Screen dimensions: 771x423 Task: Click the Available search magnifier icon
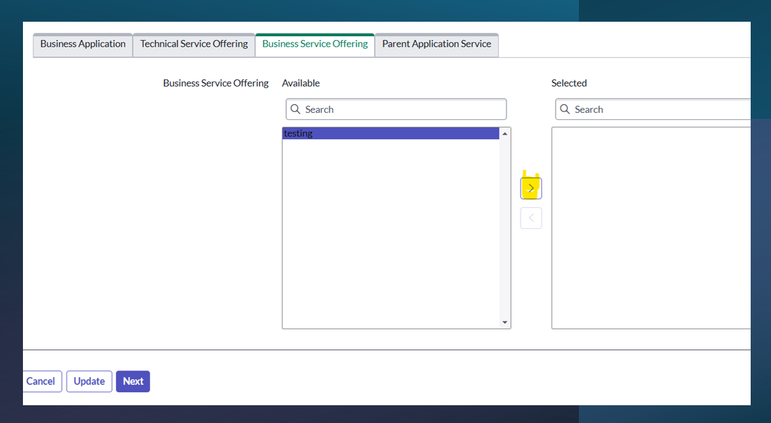tap(295, 109)
